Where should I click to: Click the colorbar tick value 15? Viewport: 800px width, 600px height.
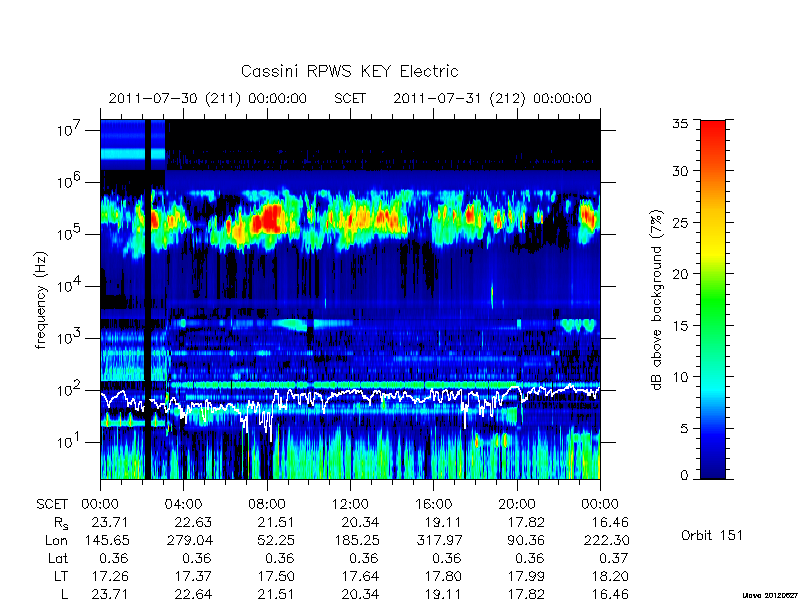click(x=681, y=326)
